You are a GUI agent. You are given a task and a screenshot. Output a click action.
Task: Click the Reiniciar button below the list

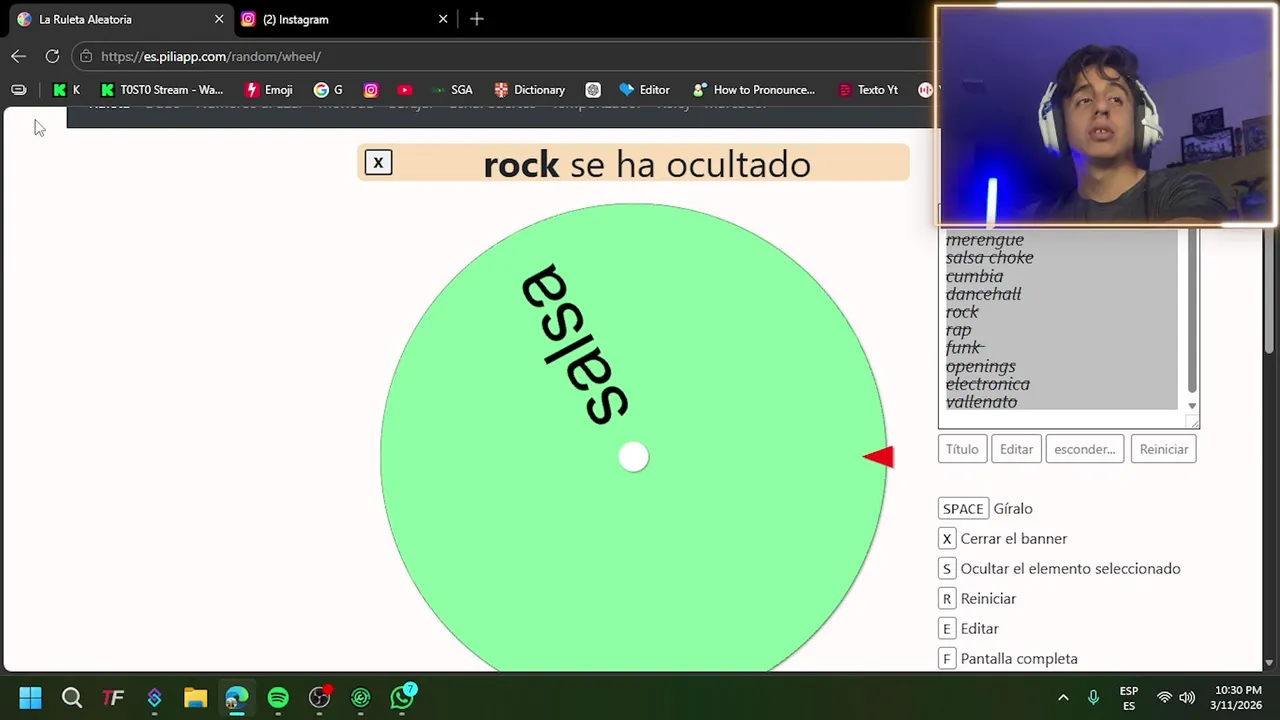1164,449
